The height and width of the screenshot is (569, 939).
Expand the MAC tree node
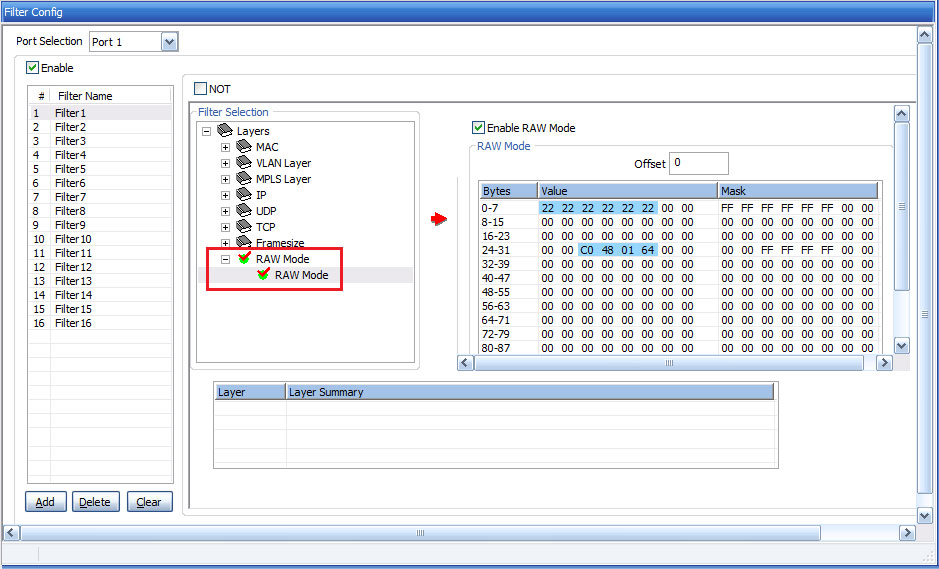[225, 147]
